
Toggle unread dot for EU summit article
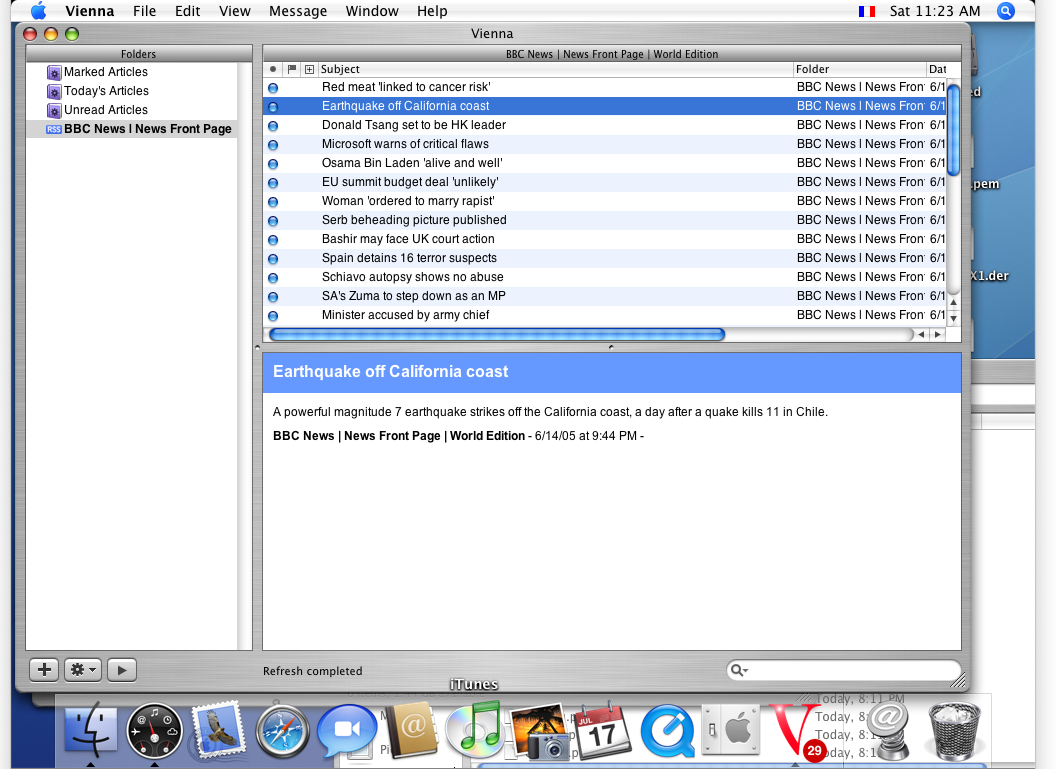point(273,182)
